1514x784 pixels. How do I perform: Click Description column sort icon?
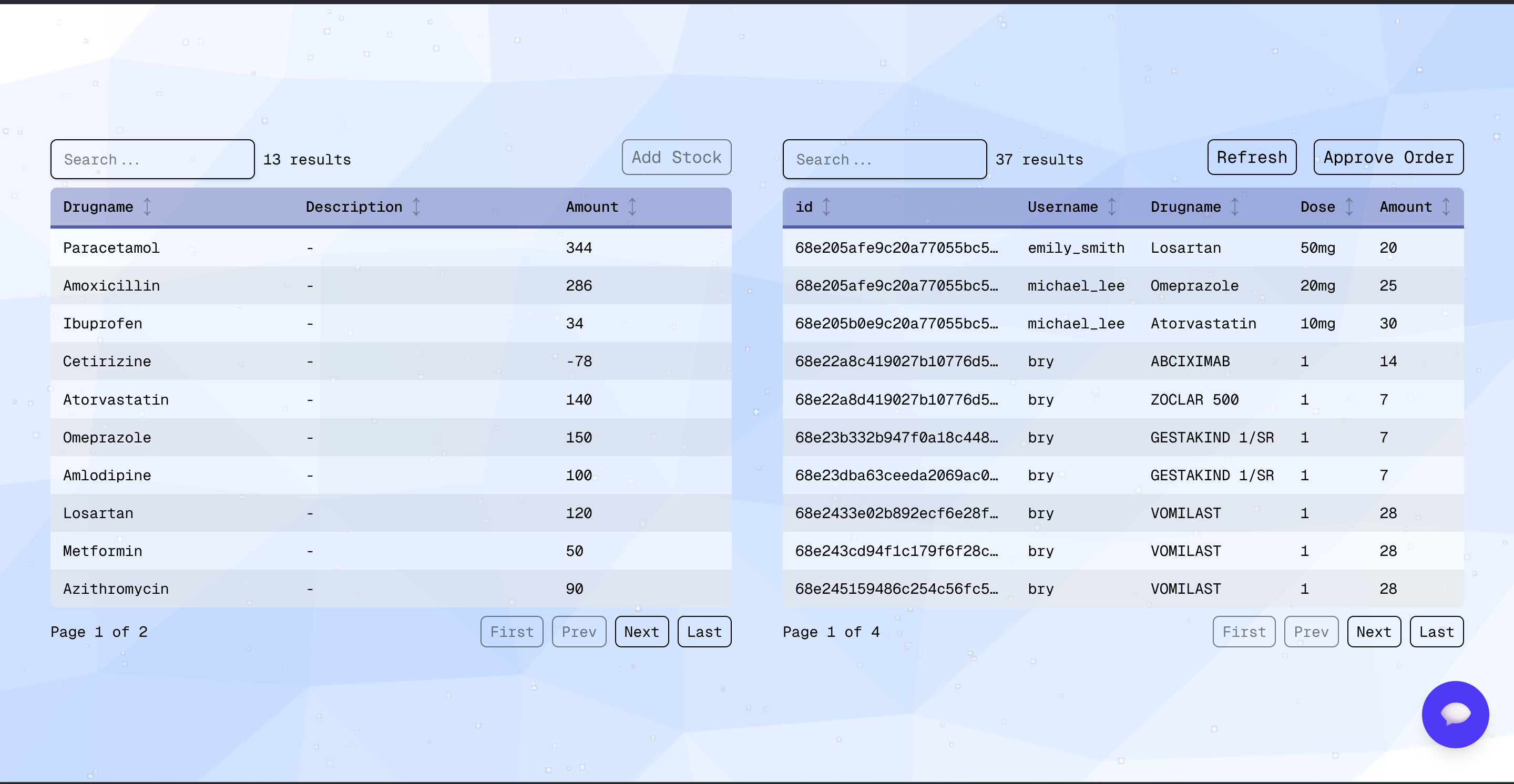(416, 207)
